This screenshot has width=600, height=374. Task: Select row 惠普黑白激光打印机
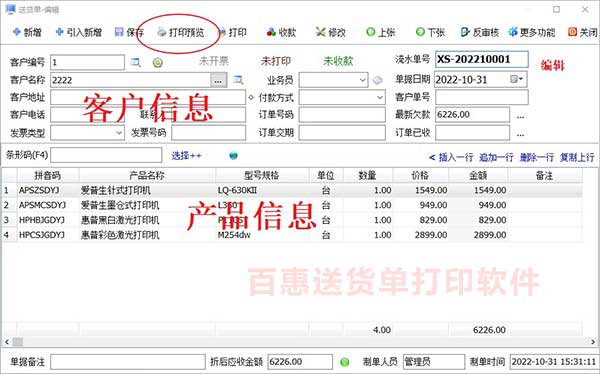pyautogui.click(x=292, y=220)
